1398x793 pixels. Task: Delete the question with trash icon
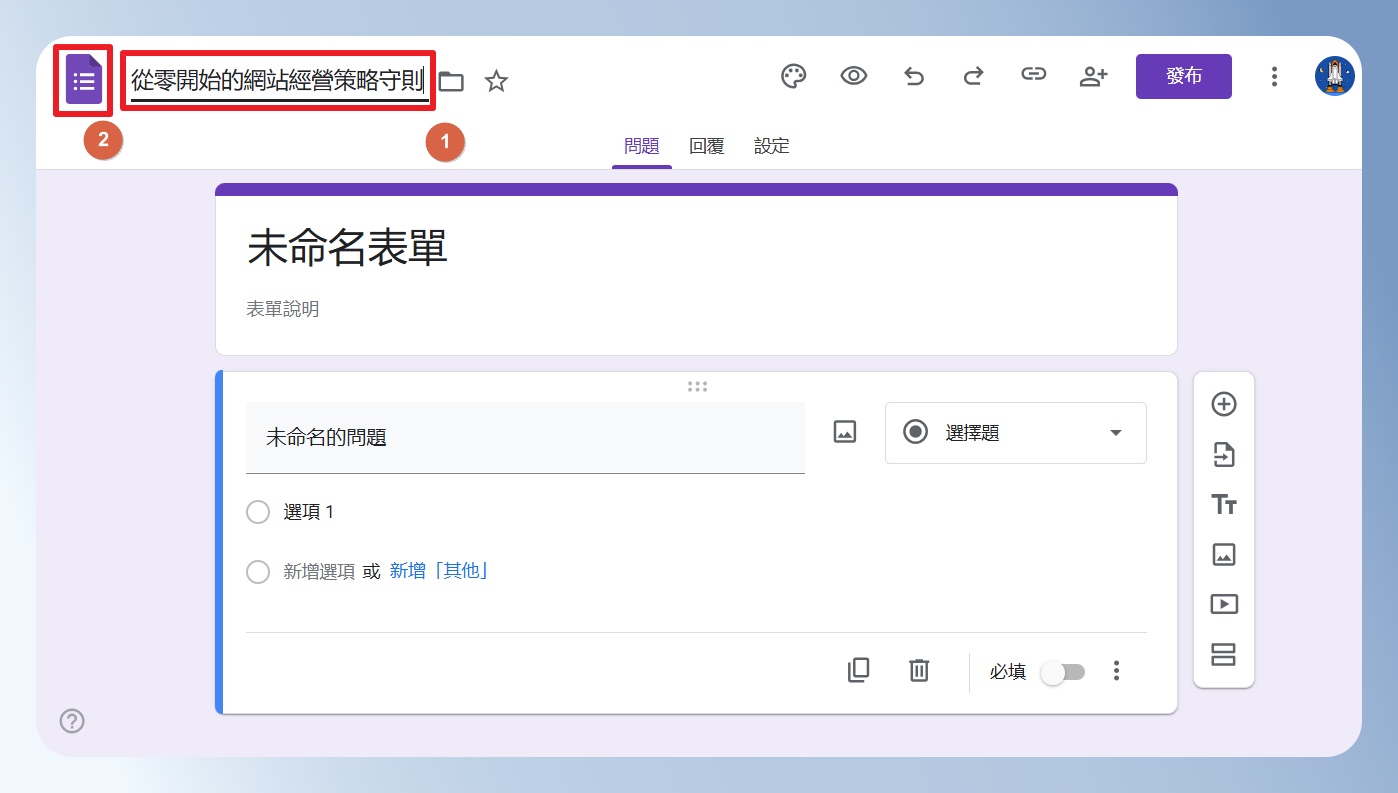919,670
